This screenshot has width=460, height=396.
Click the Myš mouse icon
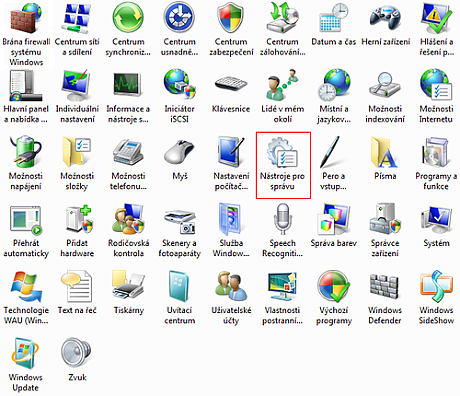click(x=179, y=152)
